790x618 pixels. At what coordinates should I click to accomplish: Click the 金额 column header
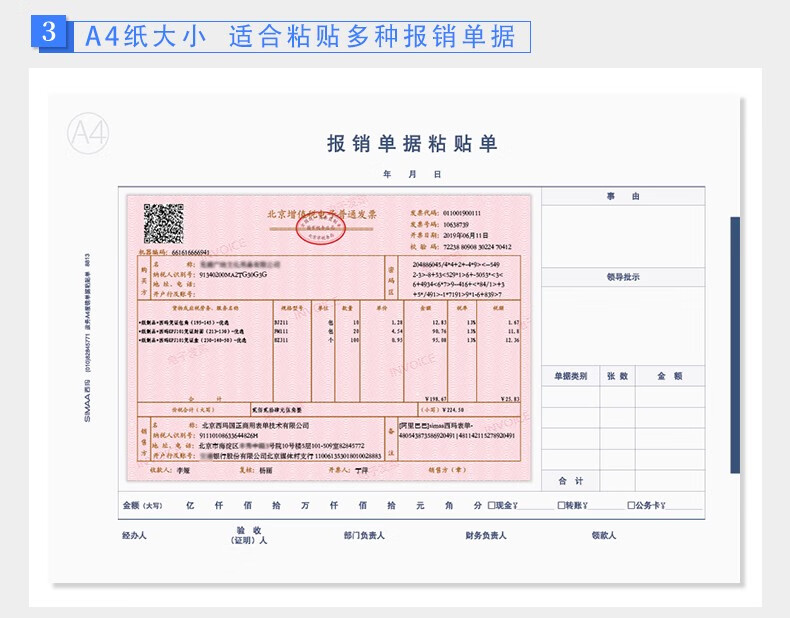pyautogui.click(x=668, y=376)
